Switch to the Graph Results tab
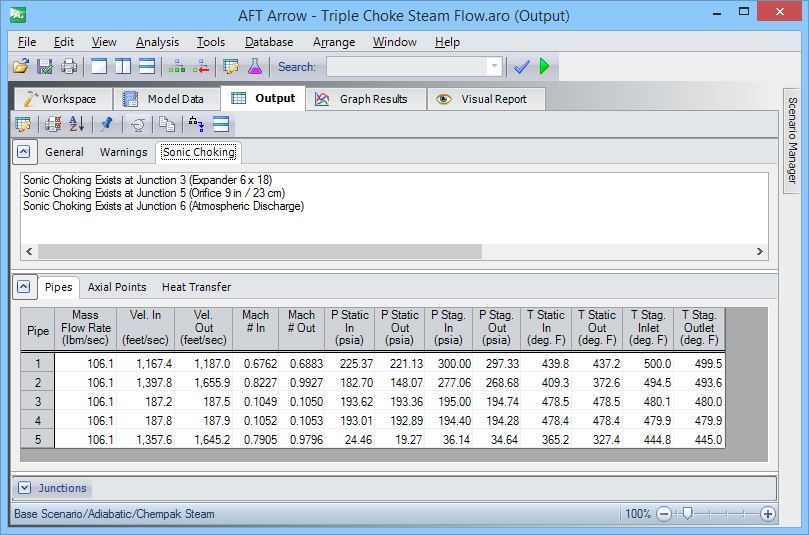This screenshot has height=535, width=809. 365,99
